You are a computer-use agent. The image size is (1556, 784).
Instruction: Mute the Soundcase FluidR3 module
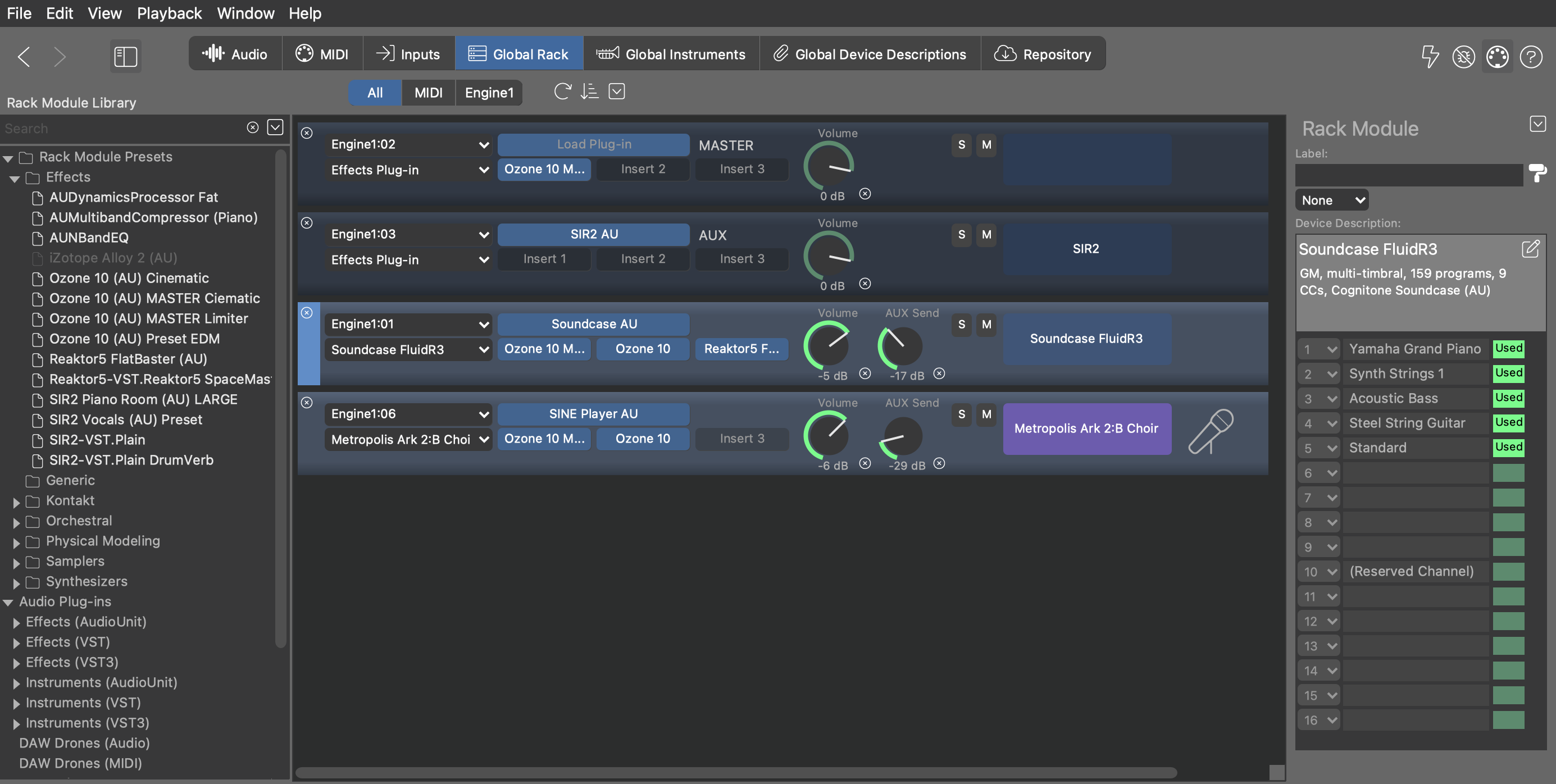pos(986,325)
